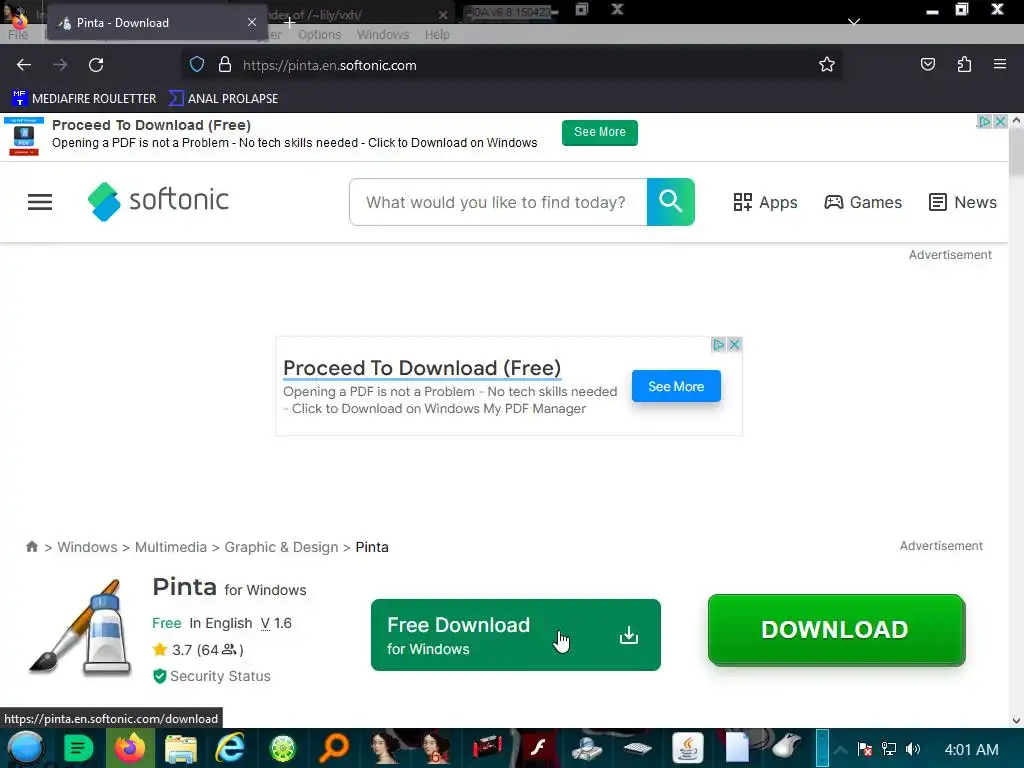1024x768 pixels.
Task: Close the Pinta - Download tab
Action: click(252, 22)
